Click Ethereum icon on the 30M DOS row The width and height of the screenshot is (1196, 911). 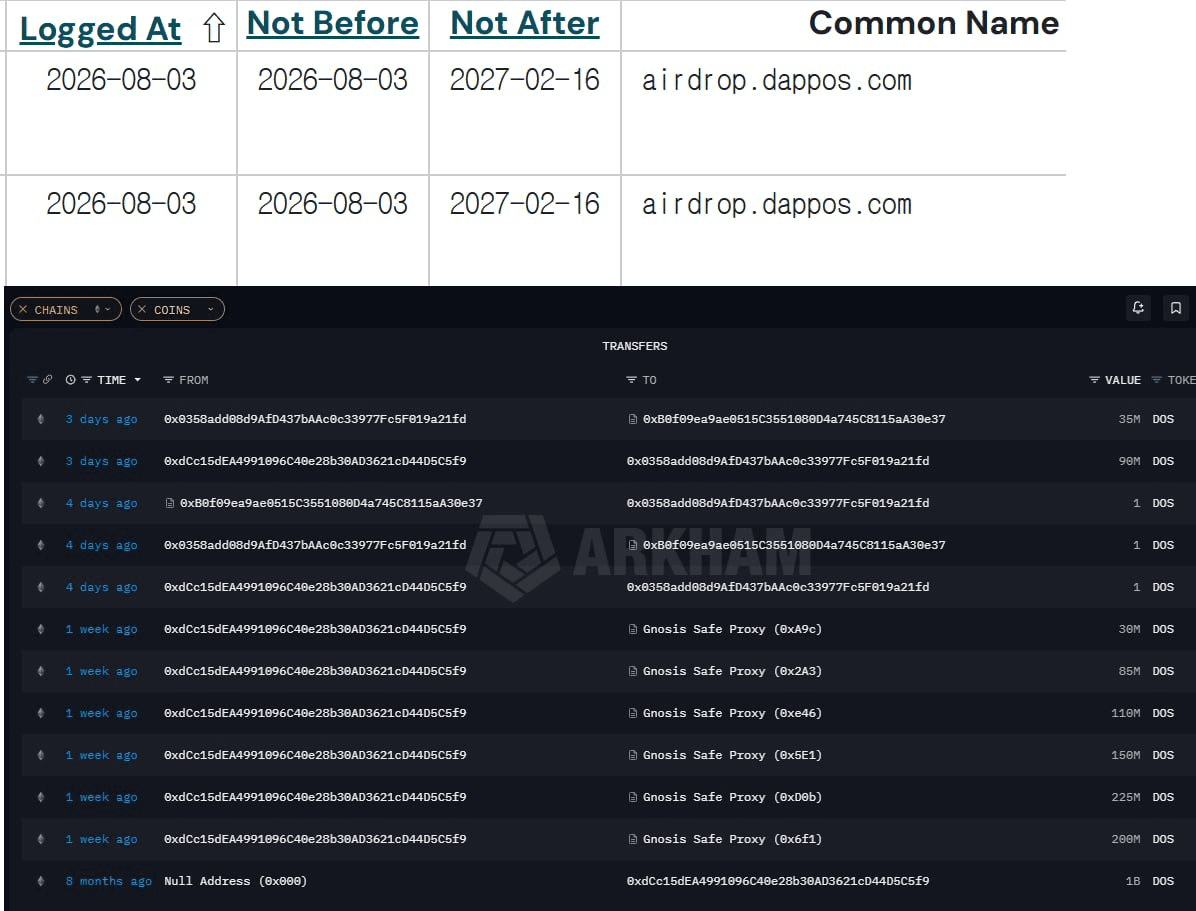click(x=40, y=629)
